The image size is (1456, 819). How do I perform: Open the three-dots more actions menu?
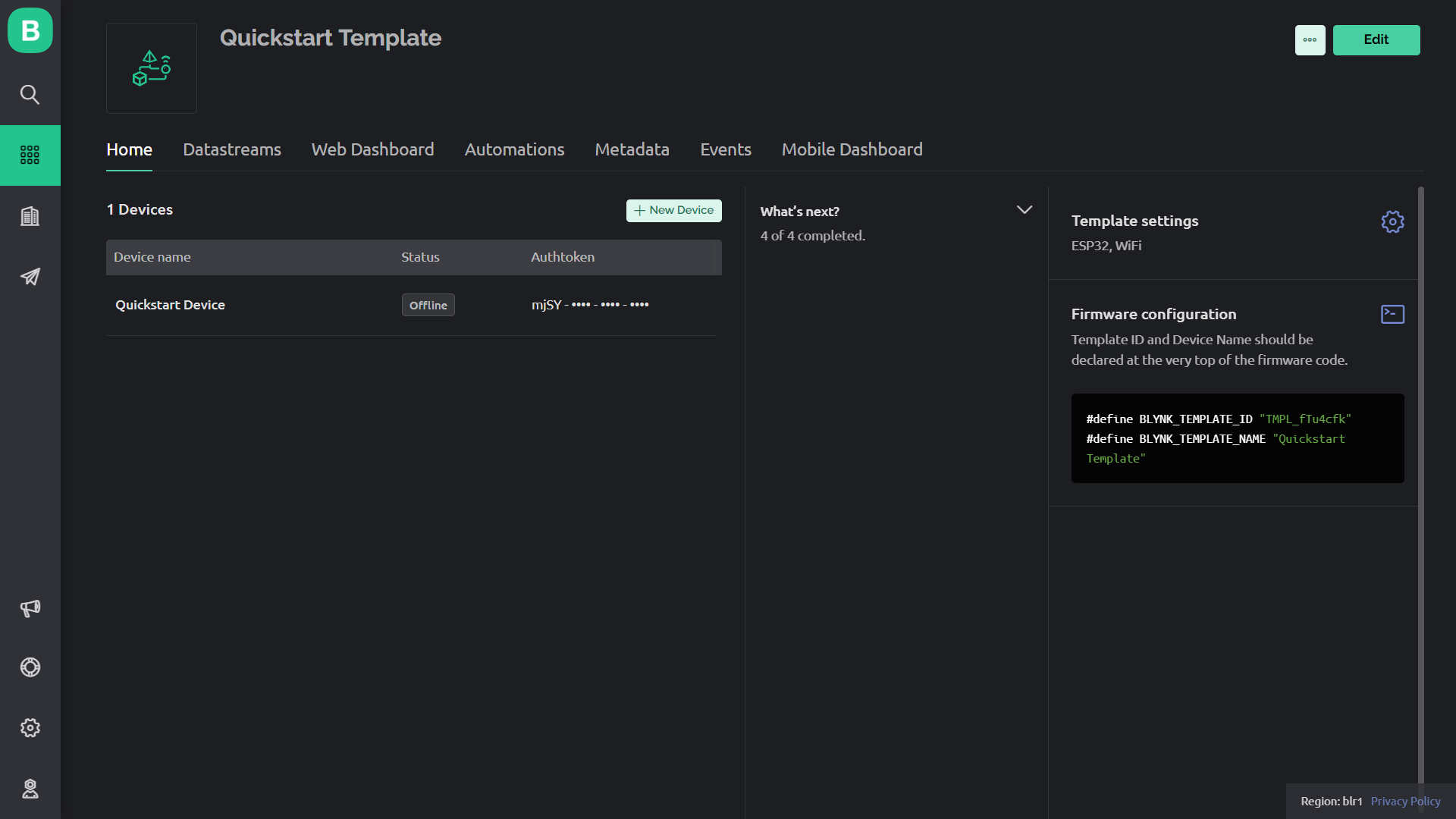[1310, 40]
